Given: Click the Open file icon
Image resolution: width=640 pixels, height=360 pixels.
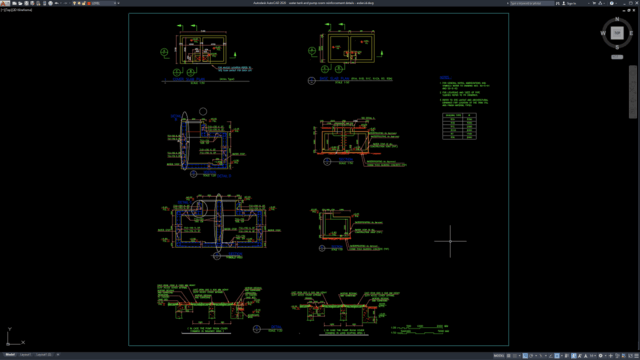Looking at the screenshot, I should [x=20, y=3].
